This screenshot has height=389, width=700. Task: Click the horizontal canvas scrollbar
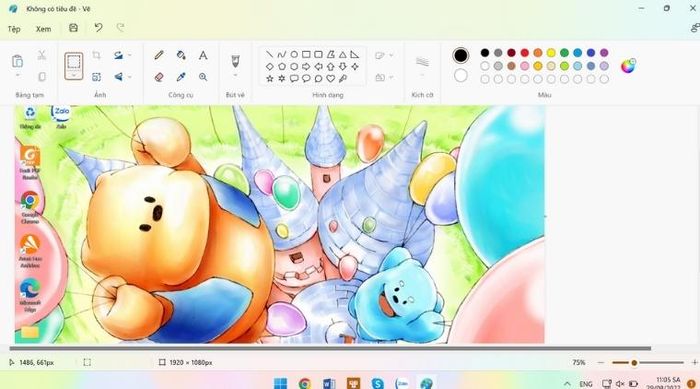[330, 348]
